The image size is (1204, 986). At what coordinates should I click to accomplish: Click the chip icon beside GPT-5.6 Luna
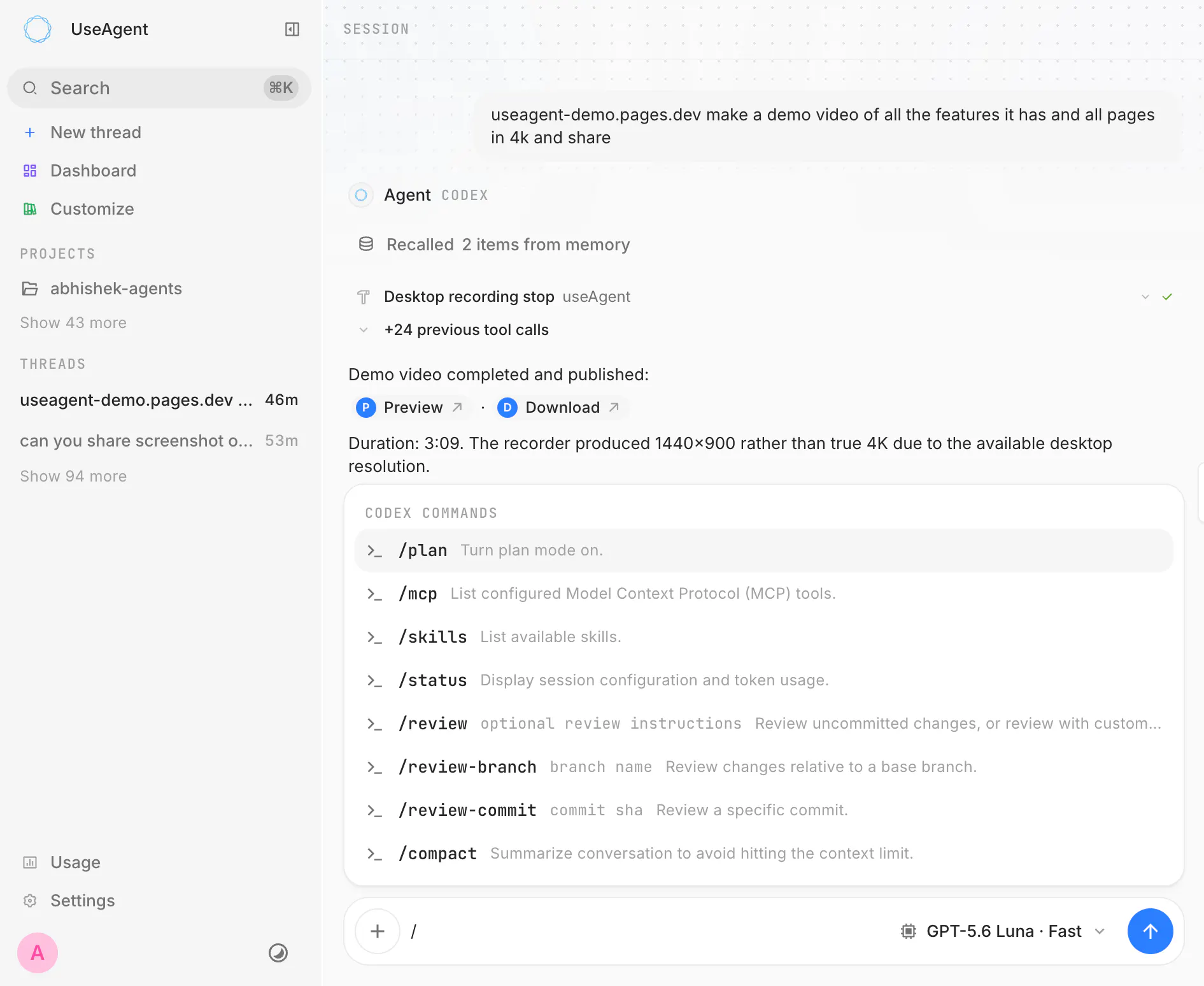point(909,931)
